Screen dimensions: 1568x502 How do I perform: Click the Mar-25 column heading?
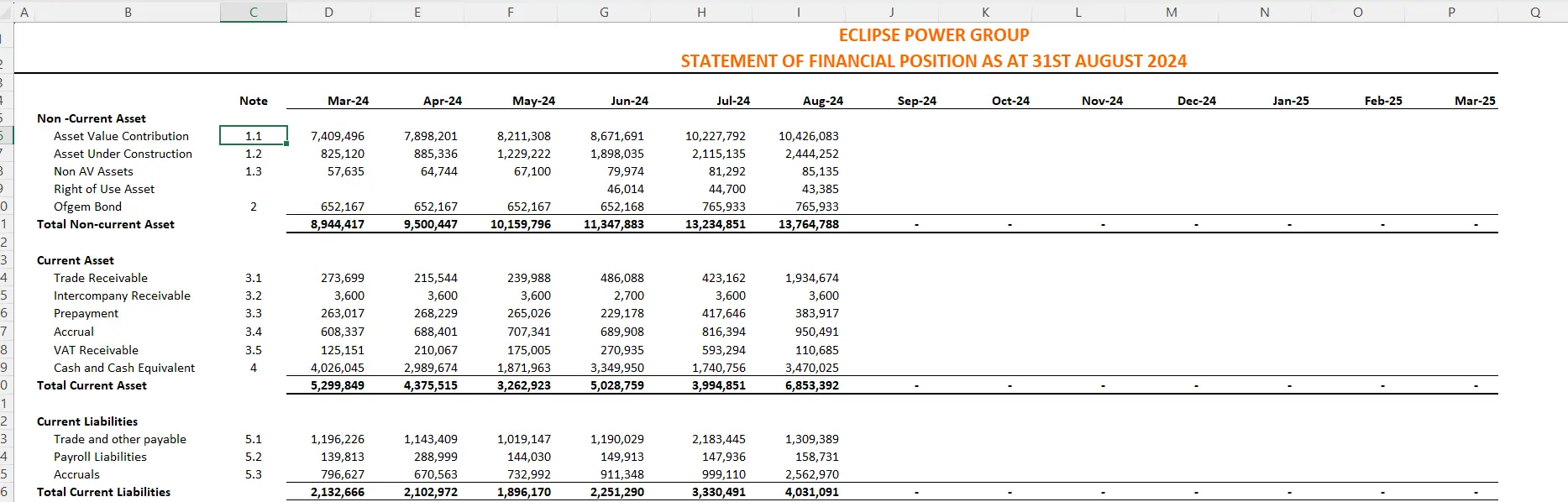(1475, 101)
